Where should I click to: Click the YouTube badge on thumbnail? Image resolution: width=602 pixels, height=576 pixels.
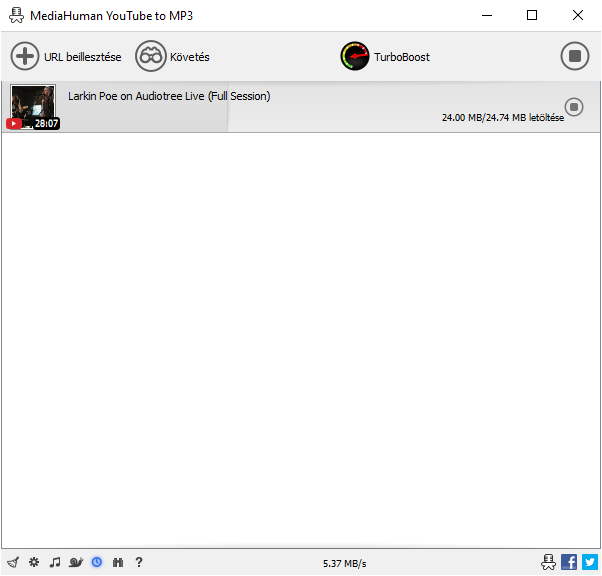point(14,123)
